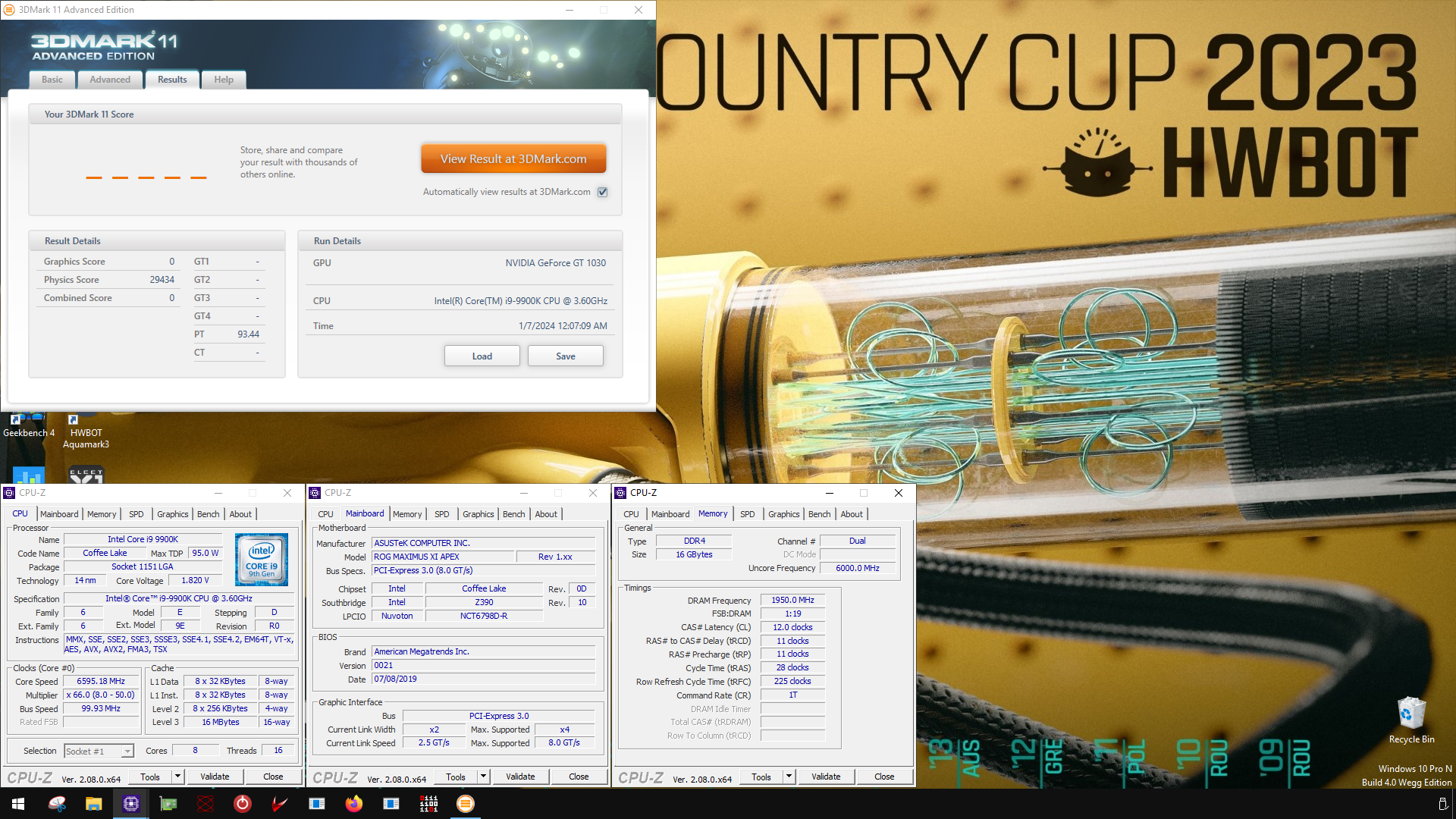Screen dimensions: 1456x819
Task: Click Tools button in the Memory CPU-Z window
Action: 761,777
